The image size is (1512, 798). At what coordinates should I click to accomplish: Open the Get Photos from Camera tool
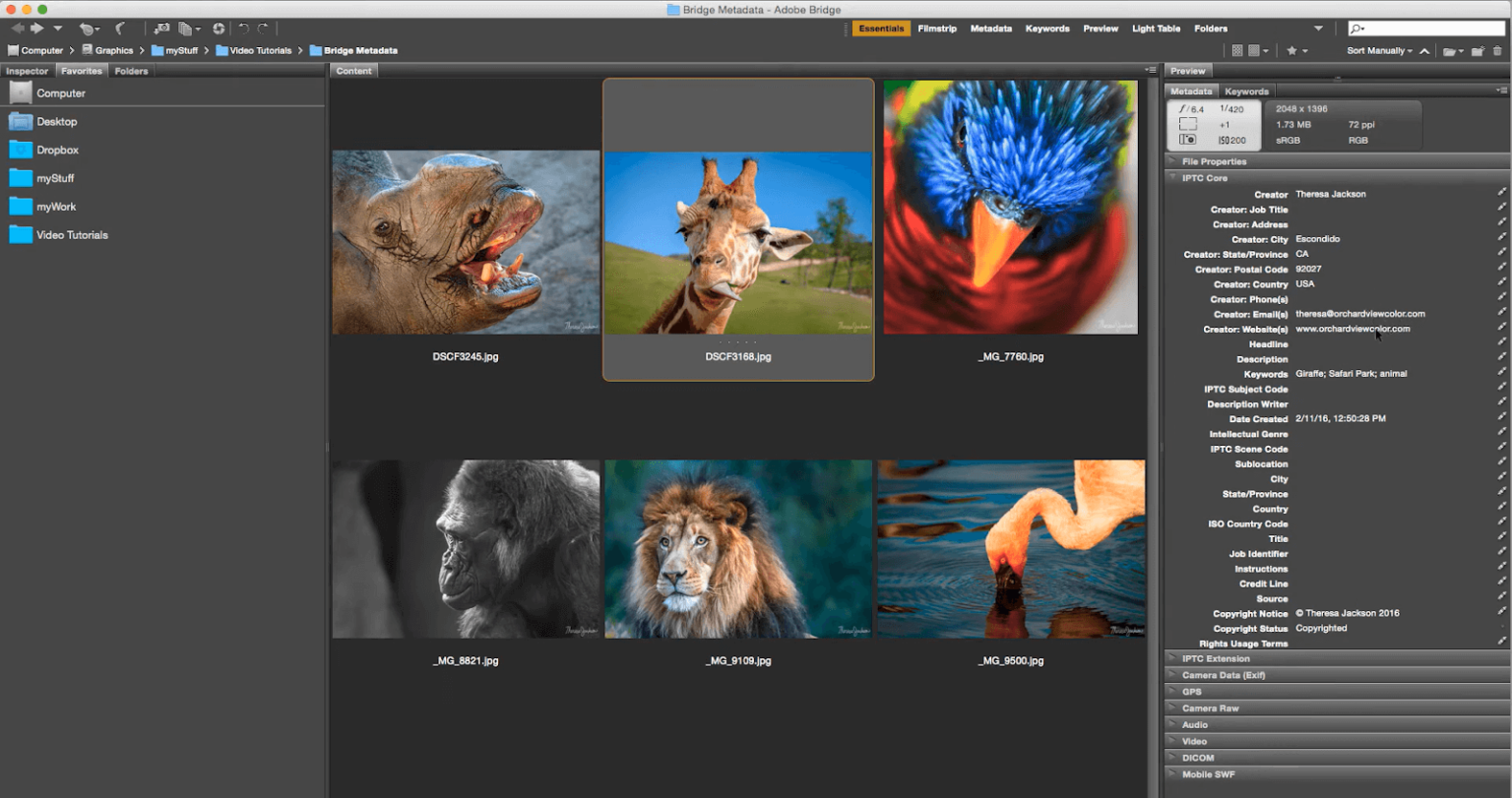163,29
